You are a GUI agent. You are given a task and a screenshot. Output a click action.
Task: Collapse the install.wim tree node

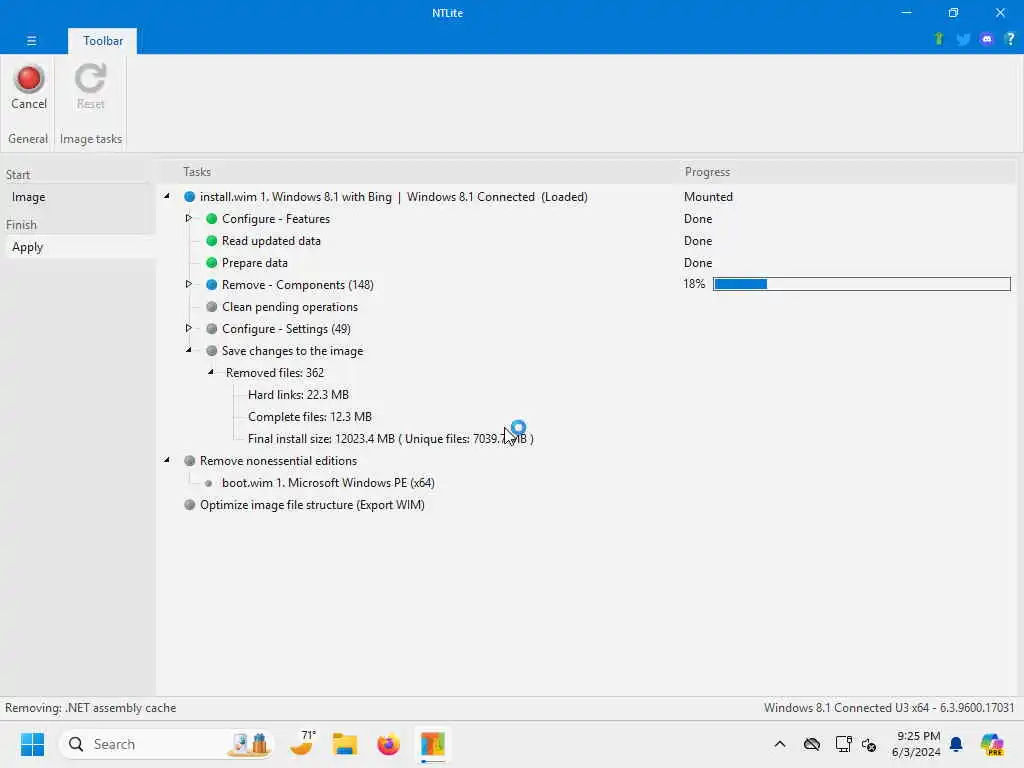(x=167, y=196)
